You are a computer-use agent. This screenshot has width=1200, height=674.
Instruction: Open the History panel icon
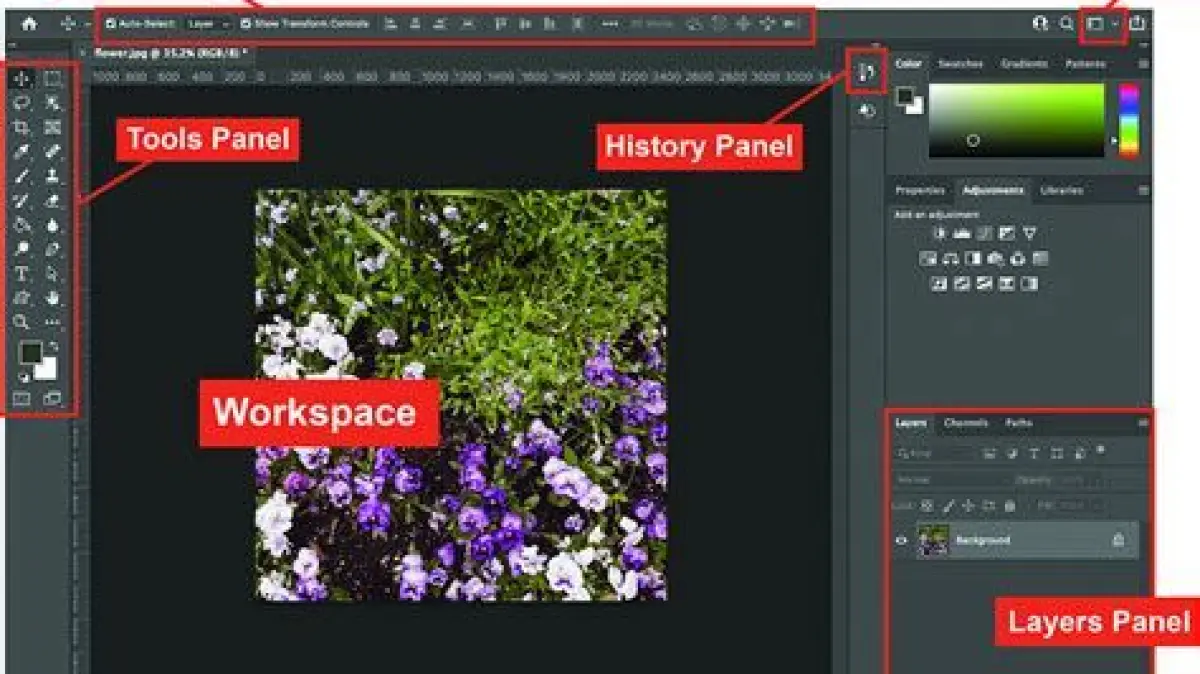(867, 71)
